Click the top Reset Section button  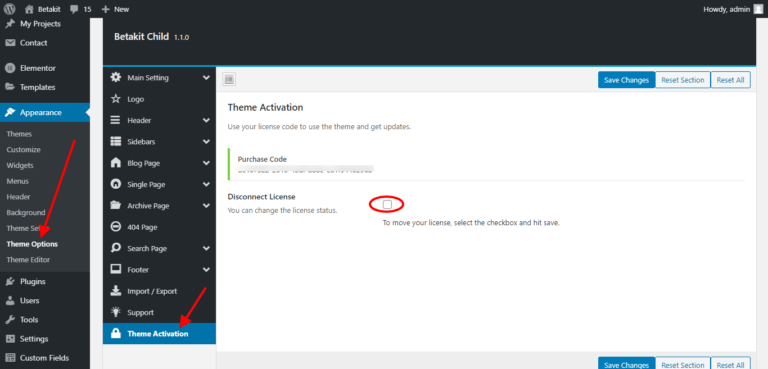coord(683,80)
